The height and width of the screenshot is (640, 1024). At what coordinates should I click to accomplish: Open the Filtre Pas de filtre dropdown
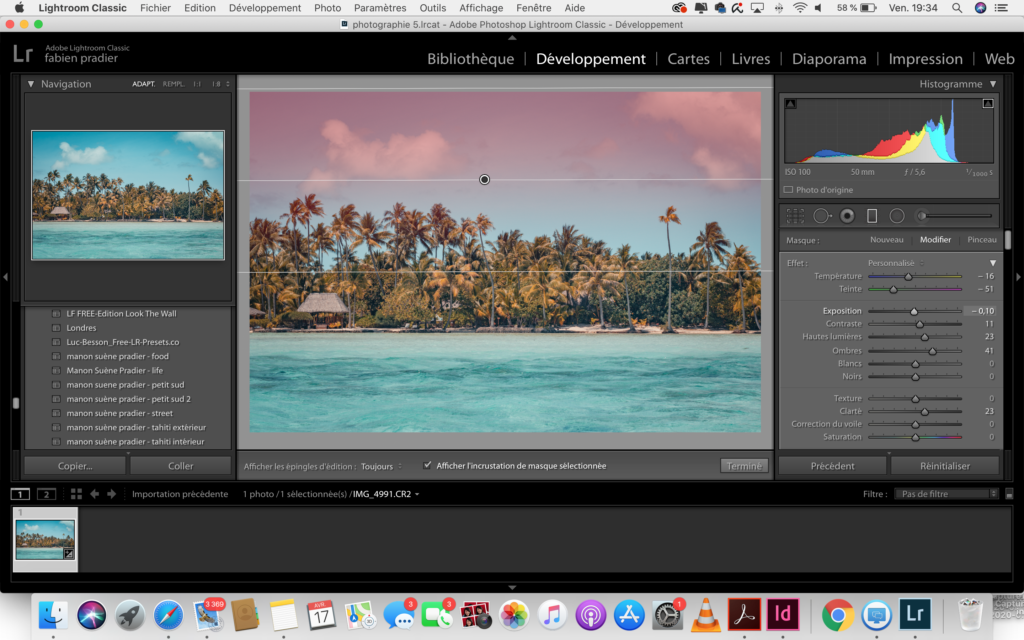click(x=946, y=494)
